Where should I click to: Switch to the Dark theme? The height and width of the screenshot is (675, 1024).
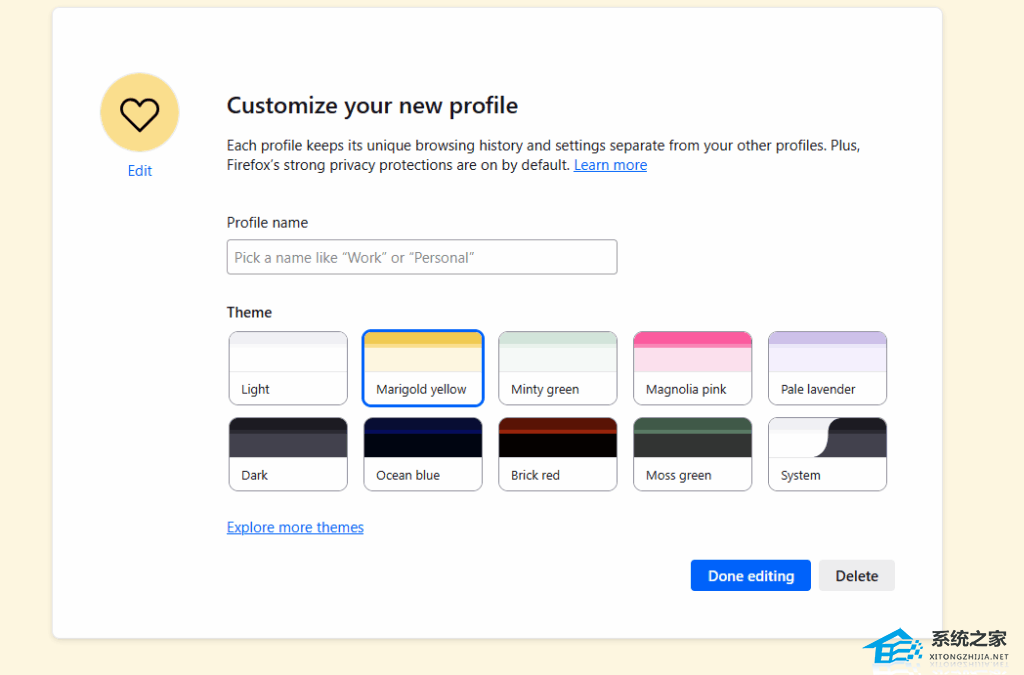click(288, 454)
